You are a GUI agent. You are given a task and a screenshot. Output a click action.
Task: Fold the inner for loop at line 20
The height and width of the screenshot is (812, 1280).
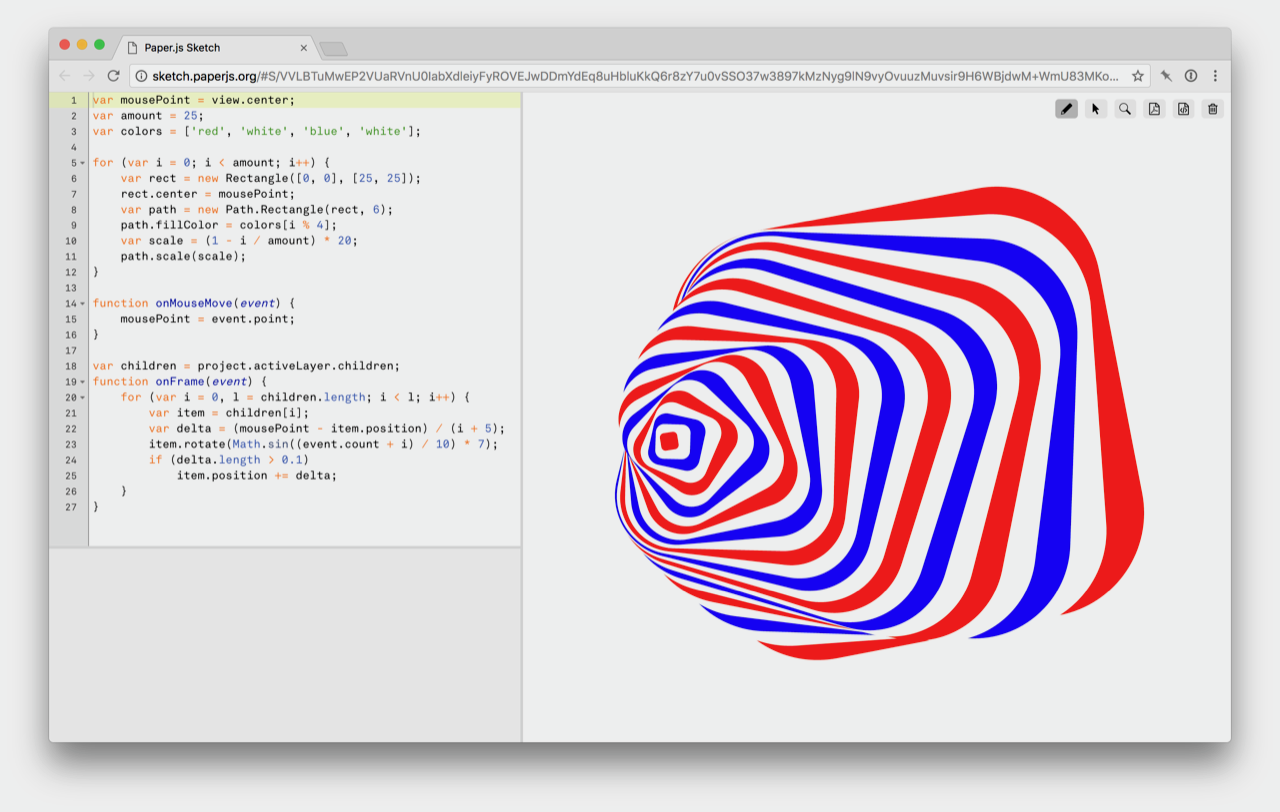click(x=83, y=397)
